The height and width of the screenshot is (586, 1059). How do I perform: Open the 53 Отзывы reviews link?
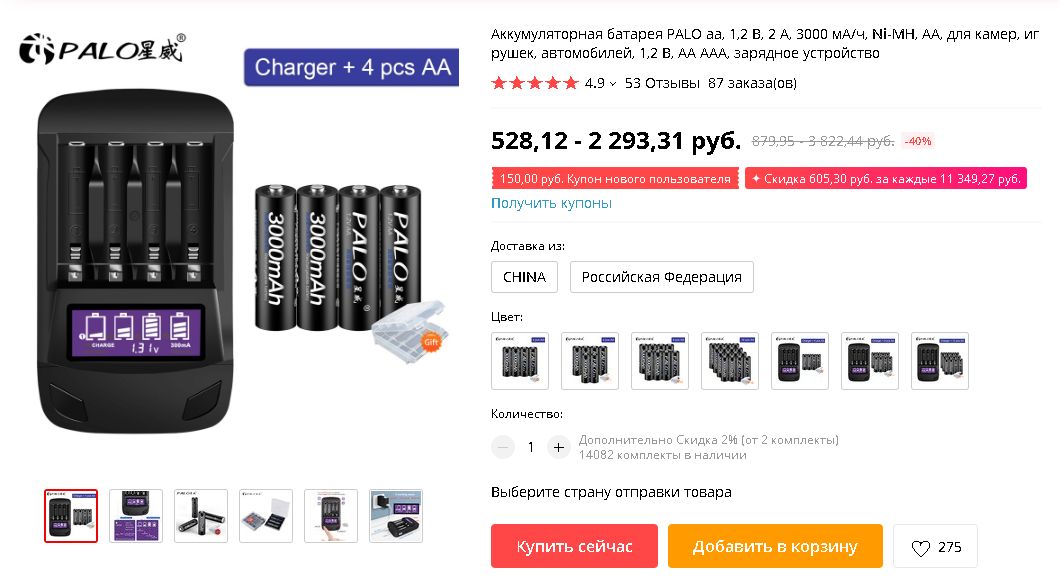pos(662,83)
